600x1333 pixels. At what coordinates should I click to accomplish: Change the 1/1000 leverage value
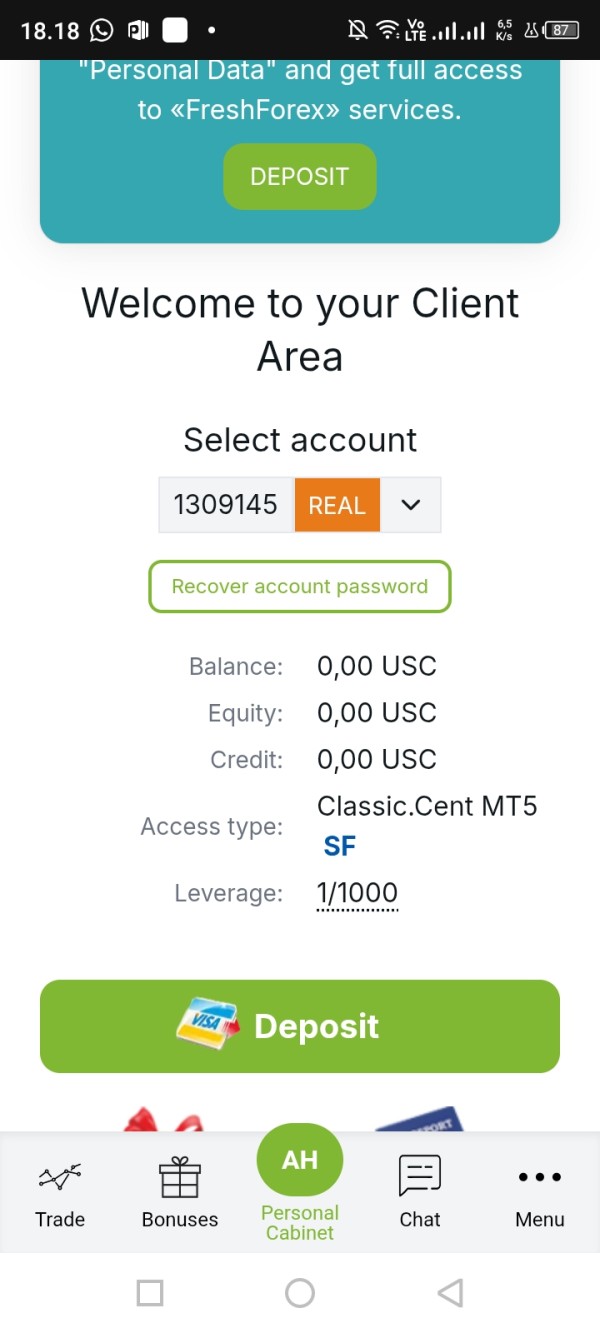tap(357, 893)
